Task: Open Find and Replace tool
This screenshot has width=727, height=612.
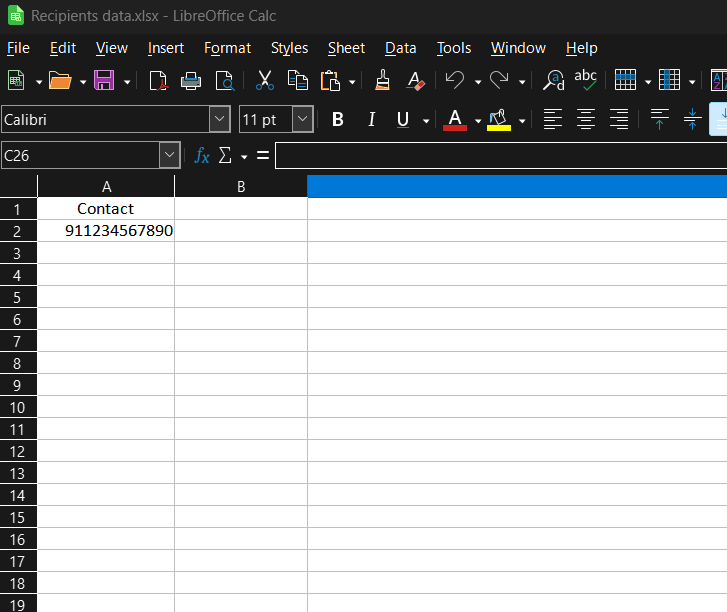Action: 553,81
